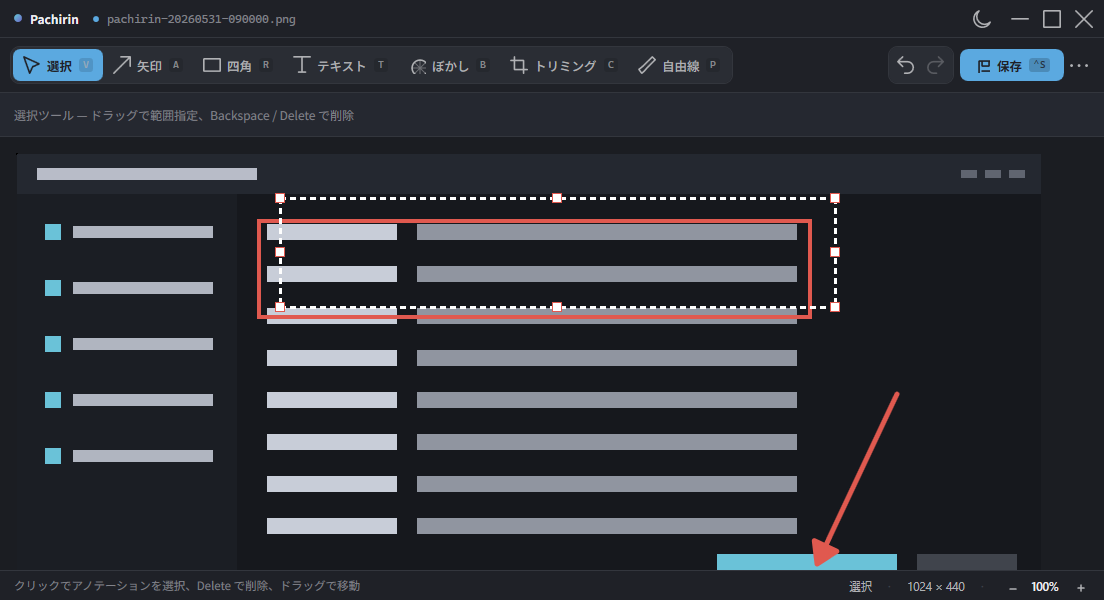This screenshot has height=600, width=1104.
Task: Grab the top-middle selection handle
Action: (x=557, y=198)
